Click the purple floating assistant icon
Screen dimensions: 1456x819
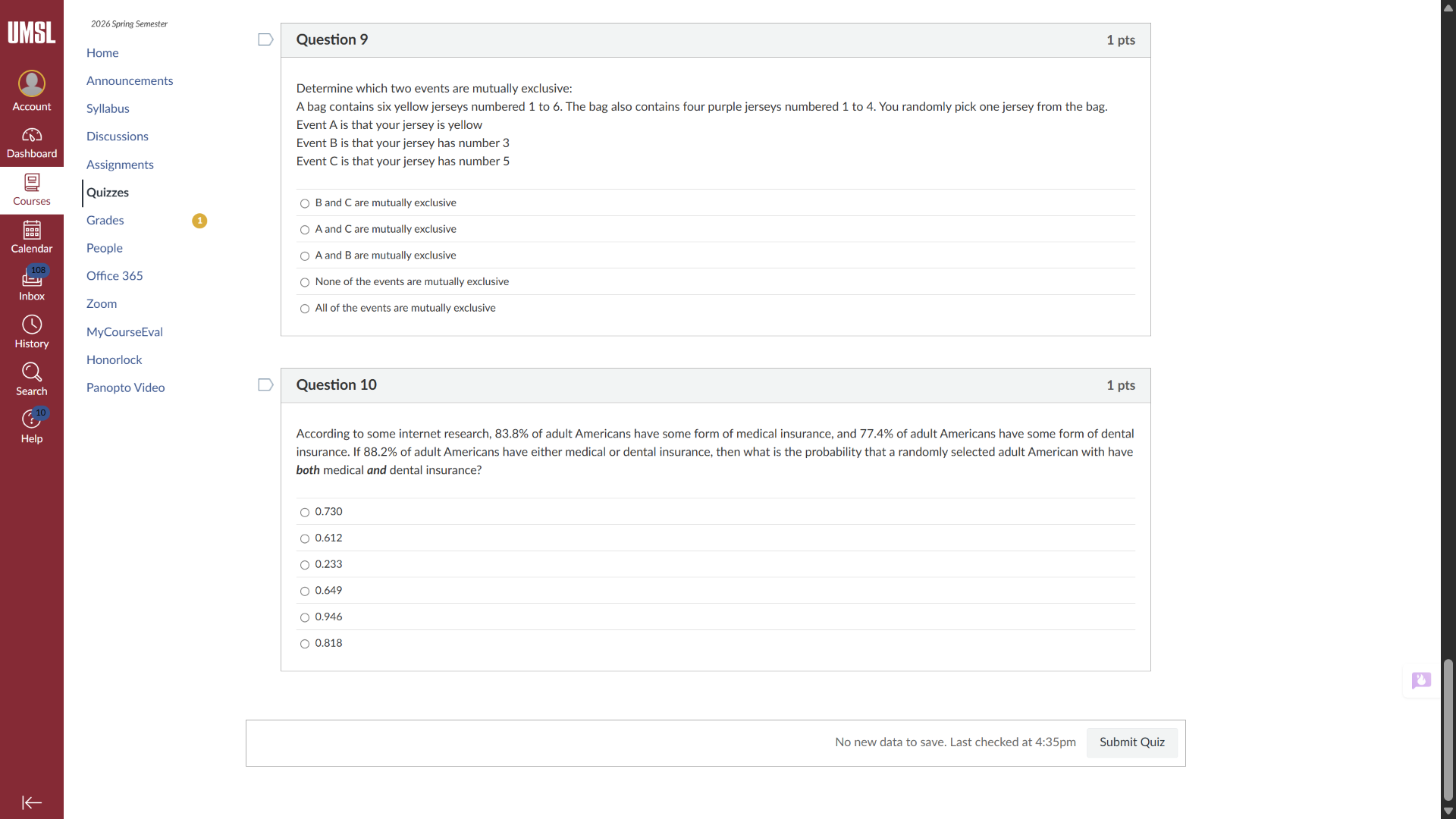tap(1421, 680)
